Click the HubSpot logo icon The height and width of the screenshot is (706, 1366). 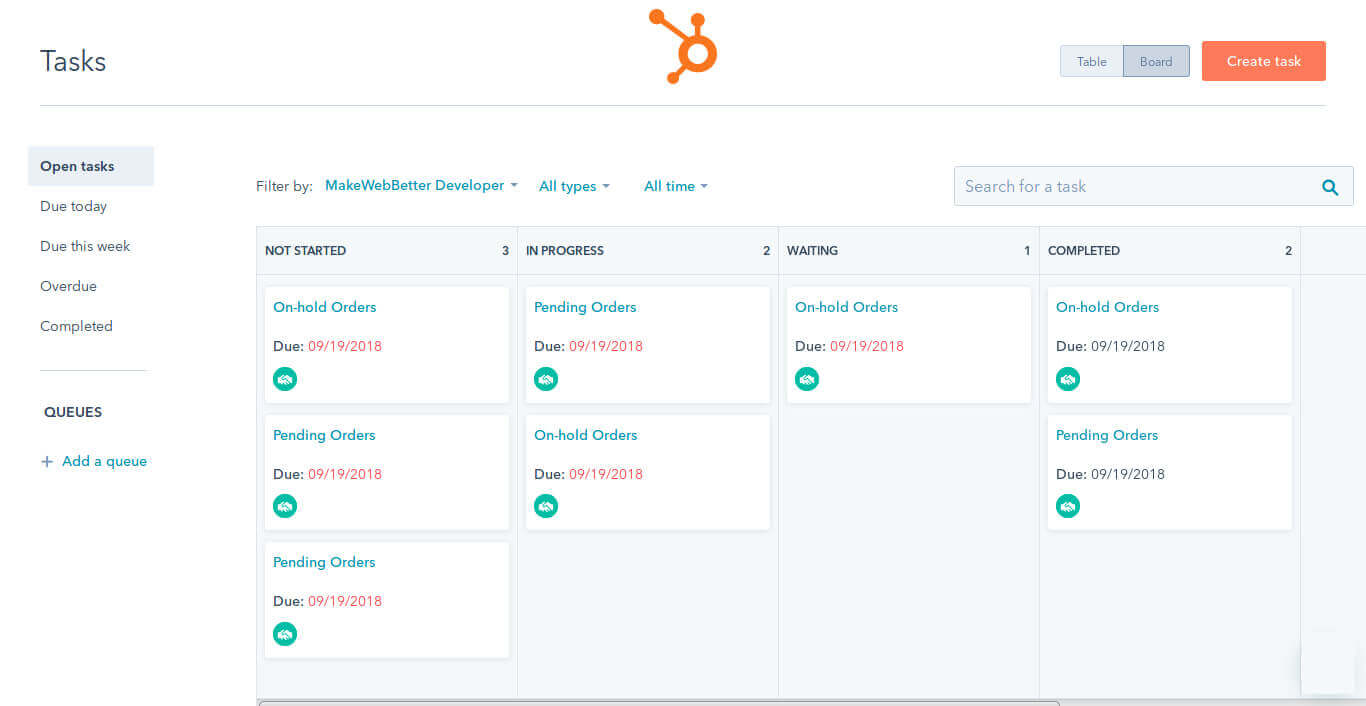pyautogui.click(x=683, y=45)
